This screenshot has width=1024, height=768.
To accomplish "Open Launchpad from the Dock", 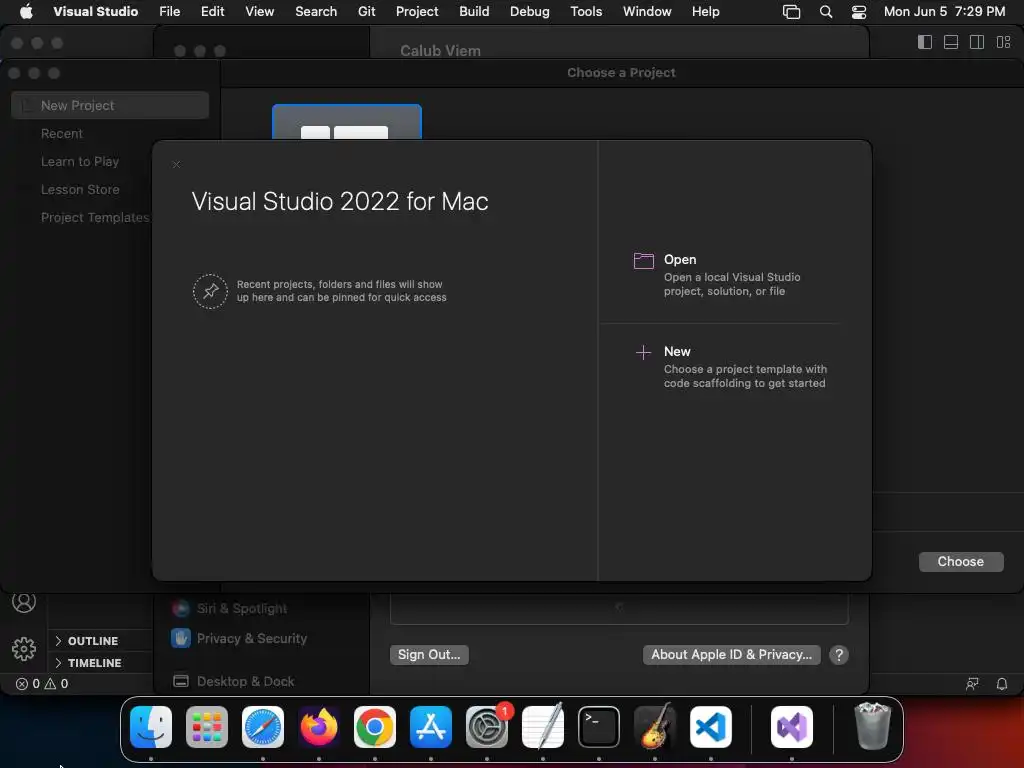I will (x=207, y=727).
